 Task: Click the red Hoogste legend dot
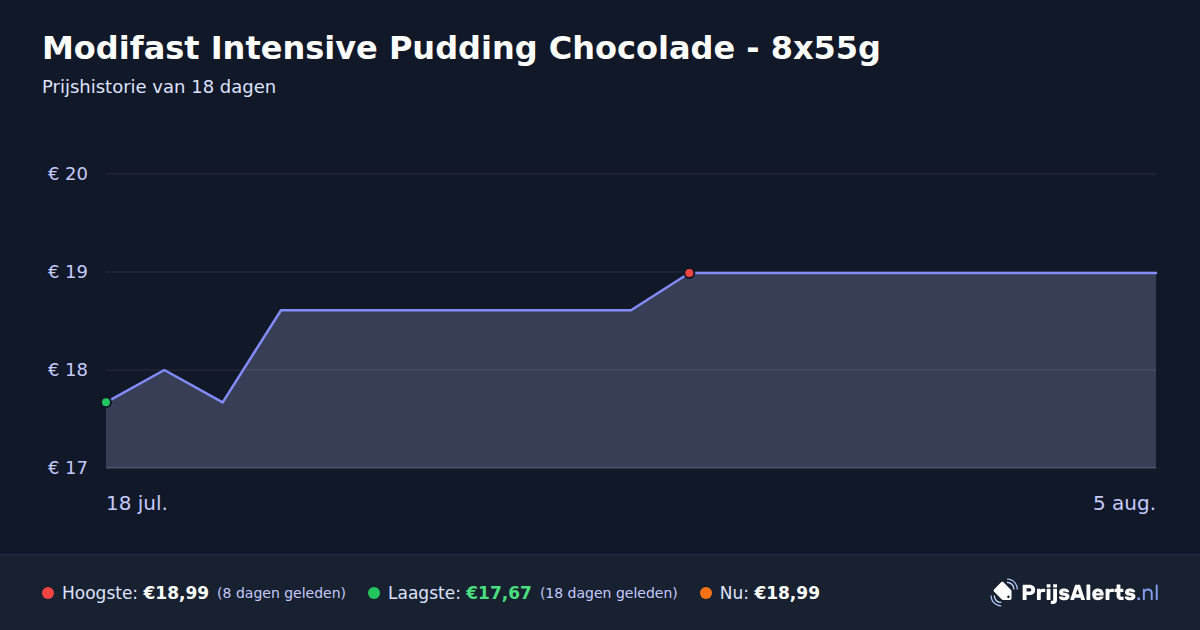tap(48, 593)
